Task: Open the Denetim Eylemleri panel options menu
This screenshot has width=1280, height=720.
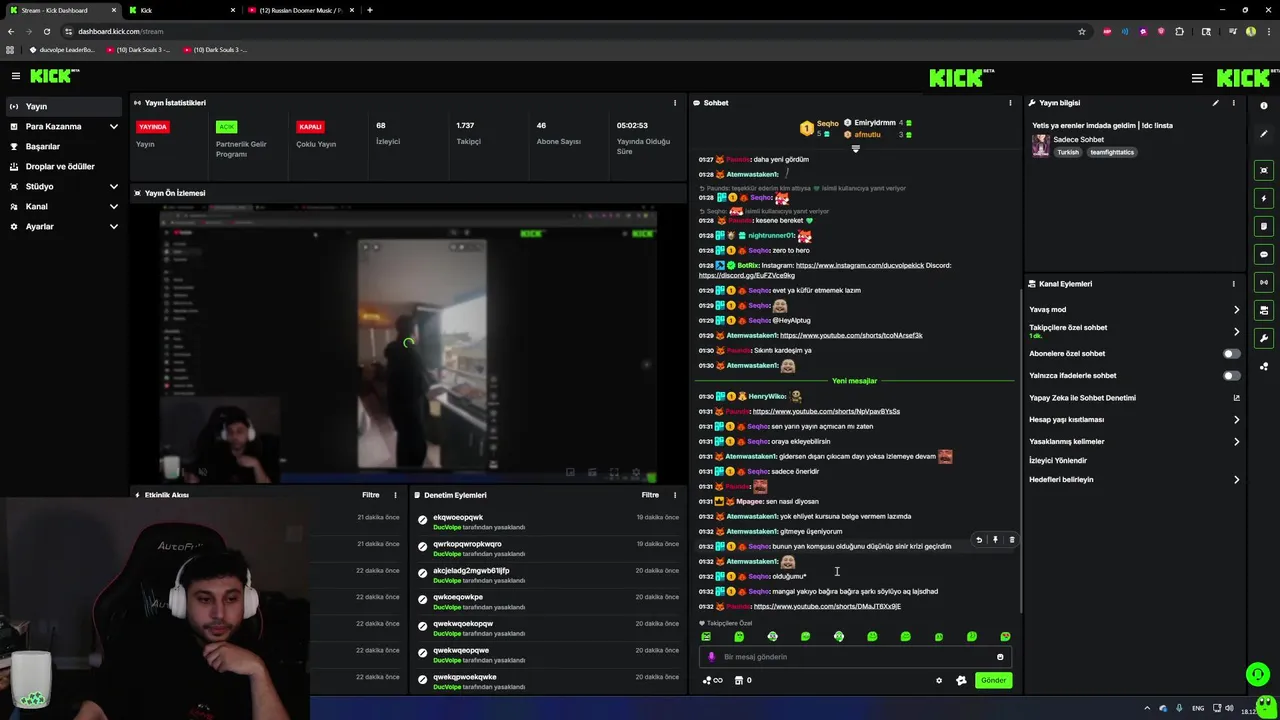Action: (675, 495)
